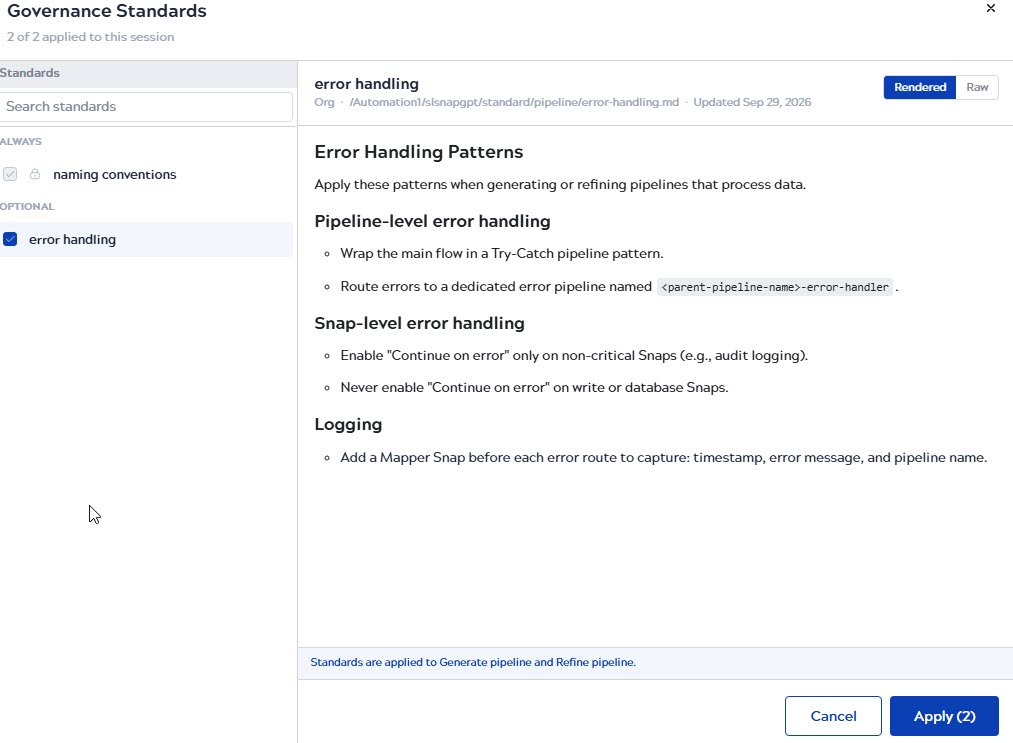Switch to Rendered view
1013x743 pixels.
click(x=919, y=87)
